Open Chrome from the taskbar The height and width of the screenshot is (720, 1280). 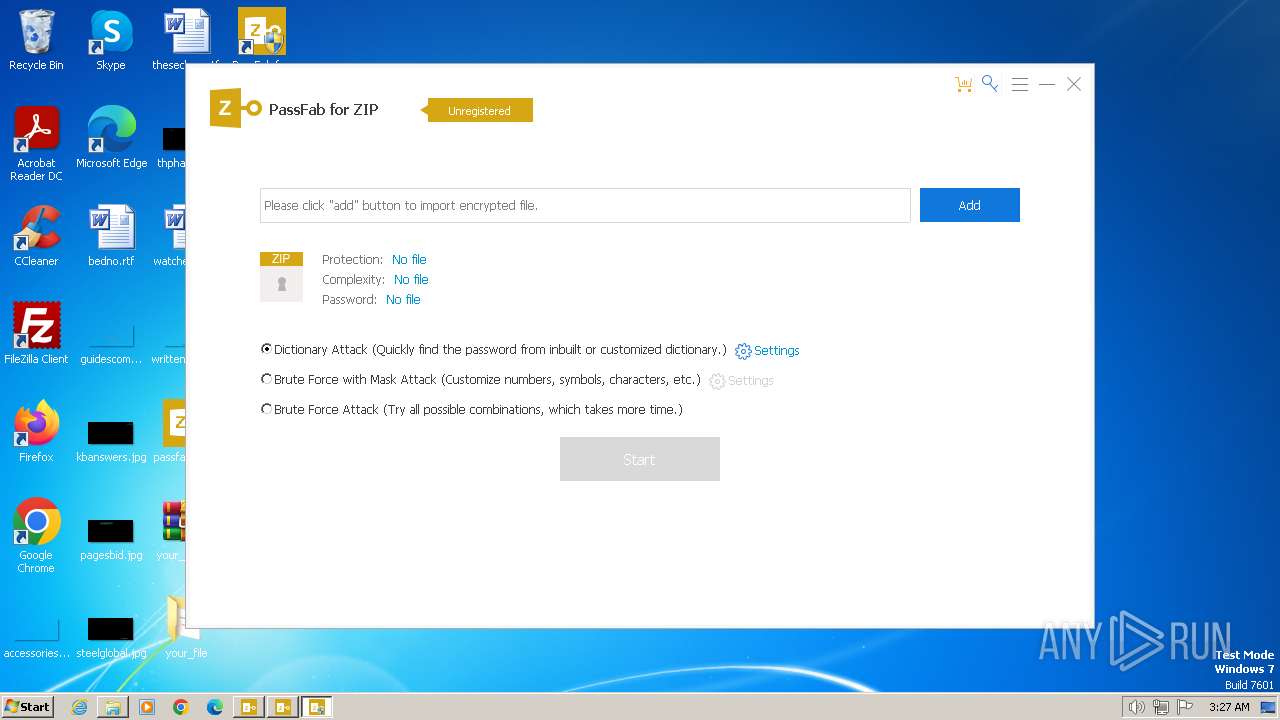click(181, 707)
